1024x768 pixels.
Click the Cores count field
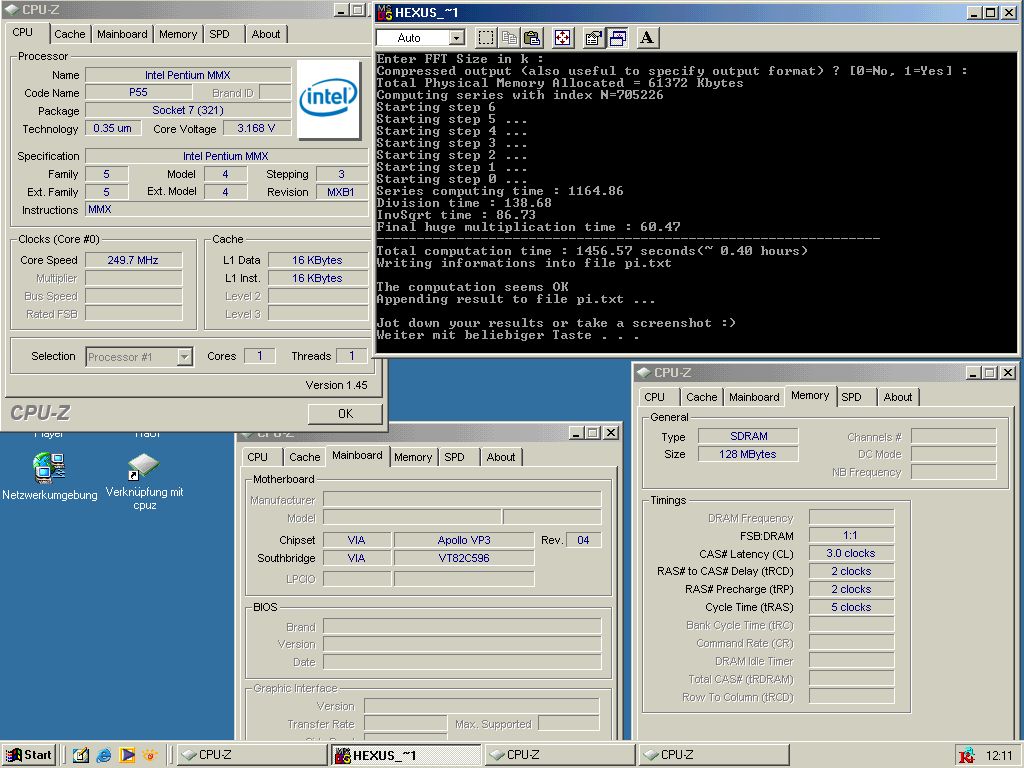(259, 356)
